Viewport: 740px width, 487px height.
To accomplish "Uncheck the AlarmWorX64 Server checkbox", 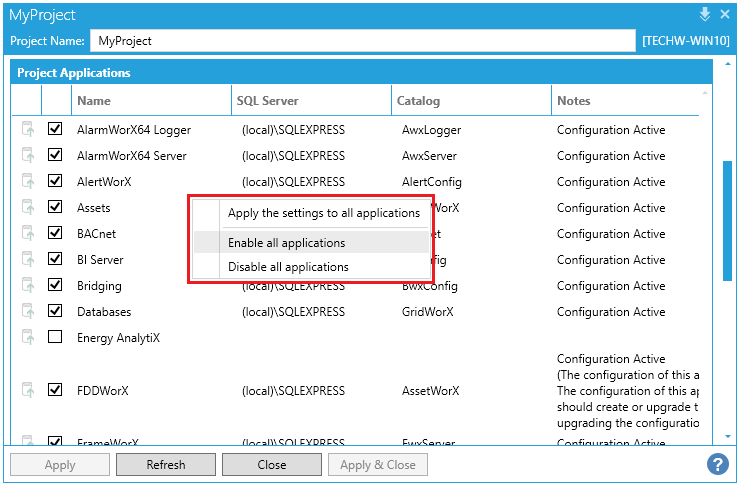I will pos(55,156).
